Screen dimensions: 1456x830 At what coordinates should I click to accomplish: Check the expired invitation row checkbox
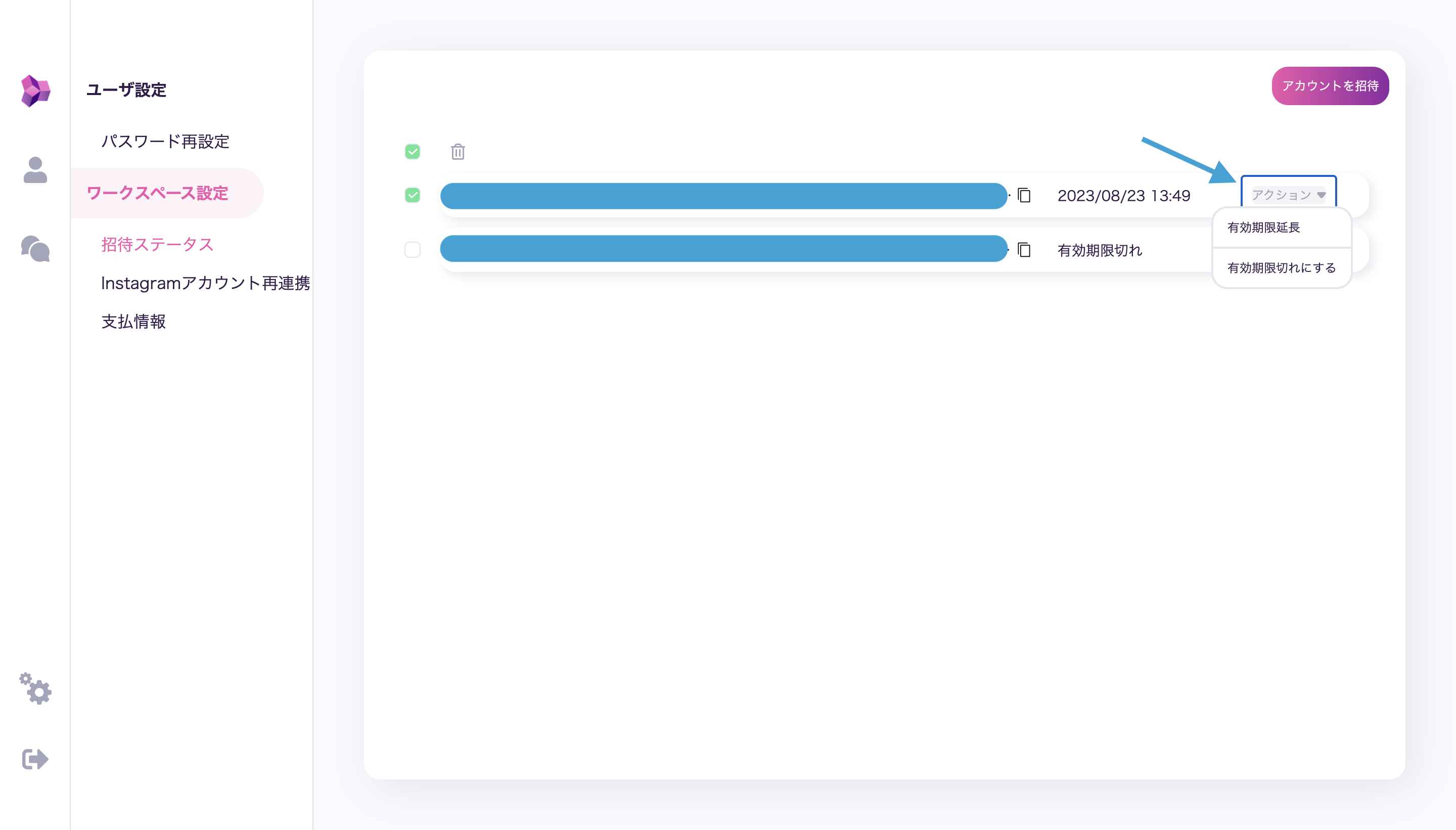coord(412,250)
